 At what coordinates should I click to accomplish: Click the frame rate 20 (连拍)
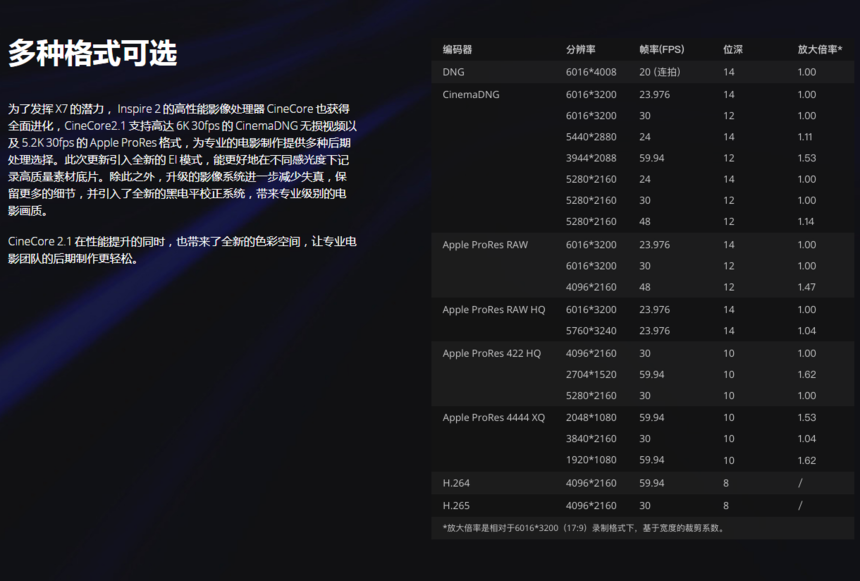[659, 72]
